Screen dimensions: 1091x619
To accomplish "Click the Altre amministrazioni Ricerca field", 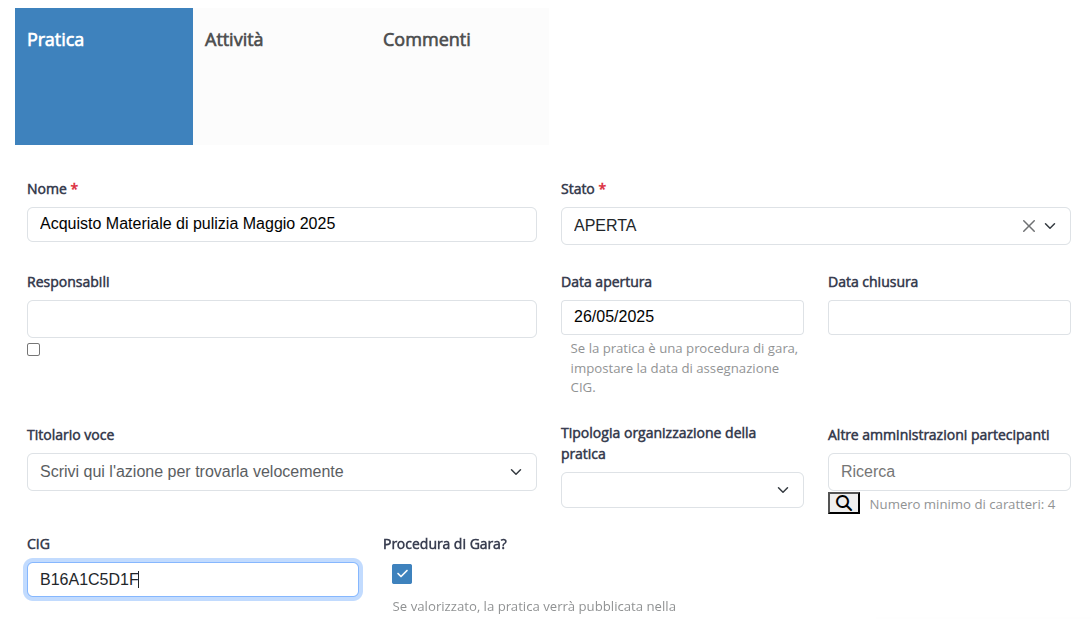I will tap(949, 472).
